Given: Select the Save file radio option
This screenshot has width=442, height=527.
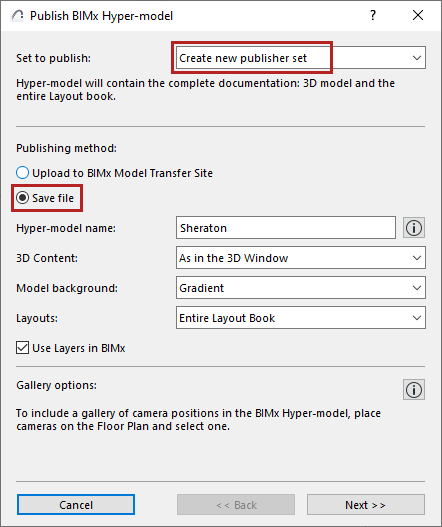Looking at the screenshot, I should pos(45,198).
